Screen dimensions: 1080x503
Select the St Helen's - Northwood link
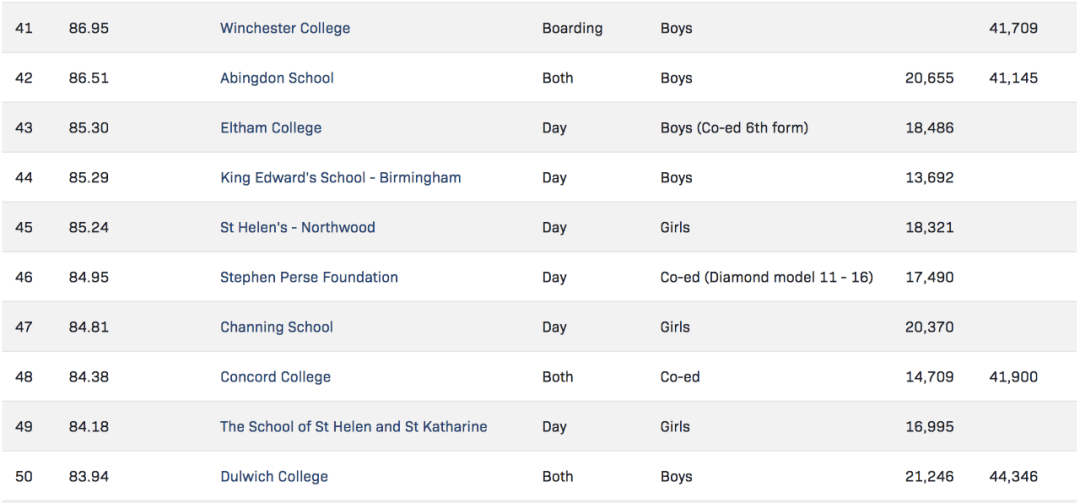pos(297,227)
